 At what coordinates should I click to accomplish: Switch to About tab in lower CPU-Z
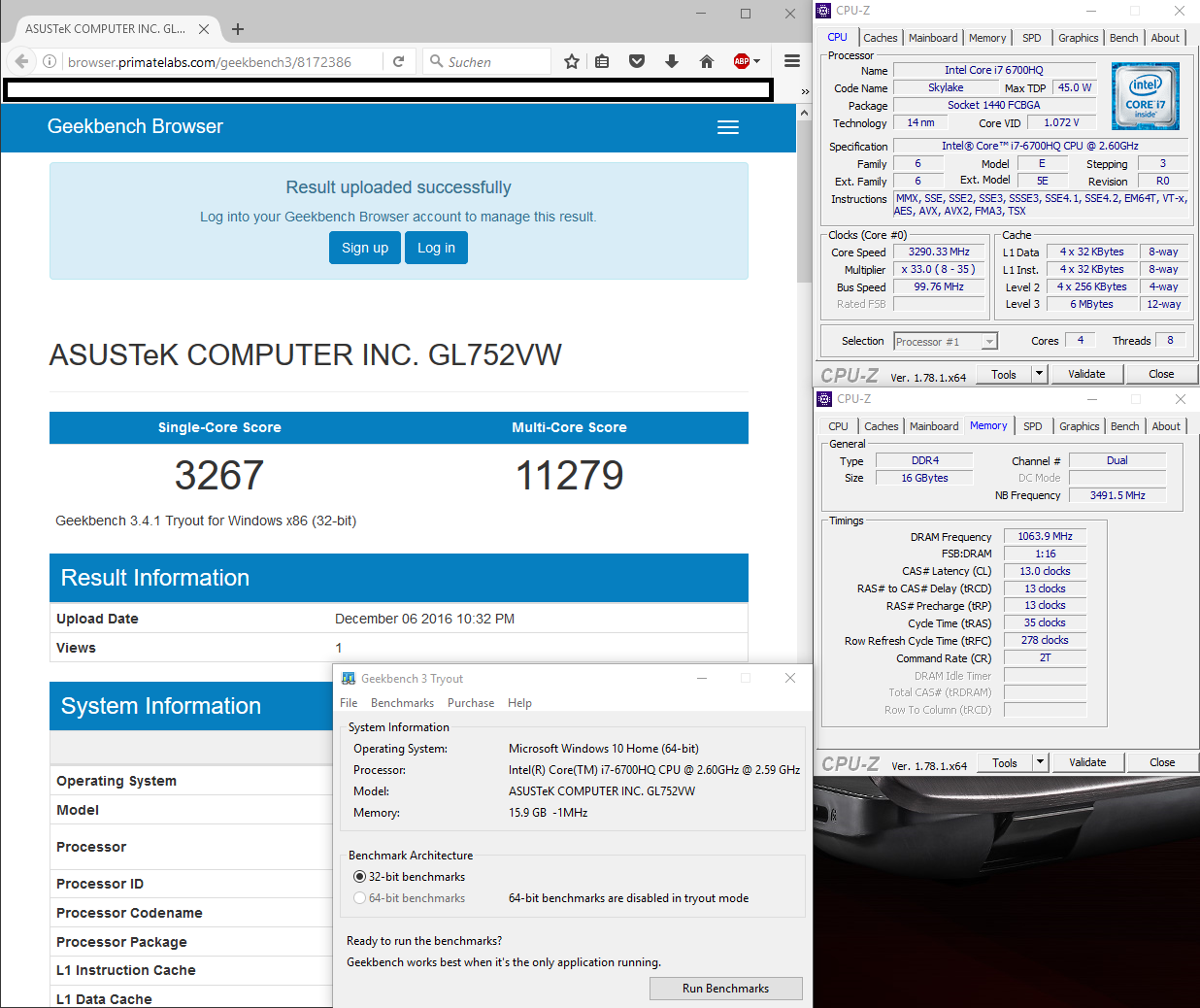pos(1166,426)
